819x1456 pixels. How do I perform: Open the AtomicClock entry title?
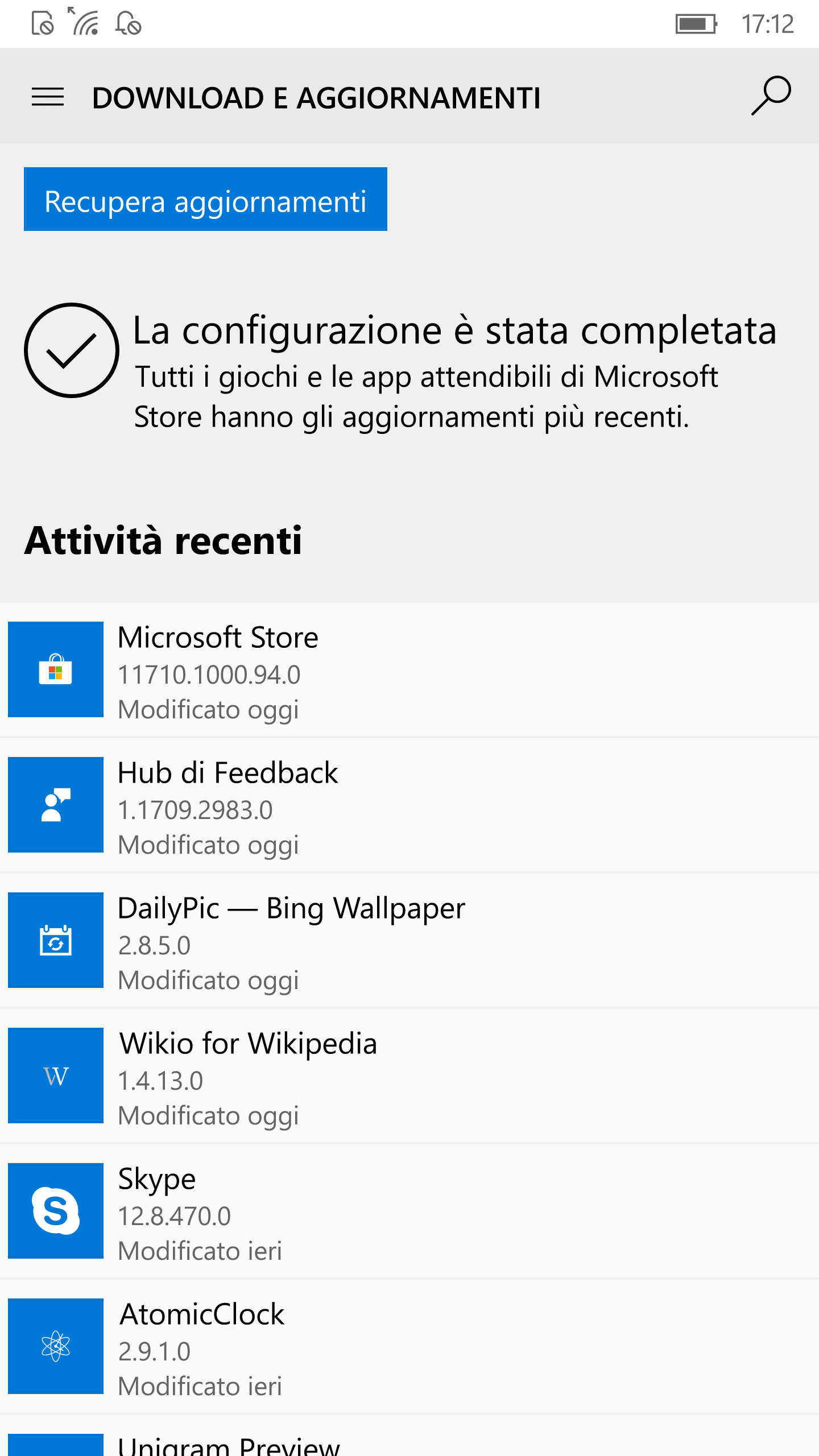[202, 1315]
